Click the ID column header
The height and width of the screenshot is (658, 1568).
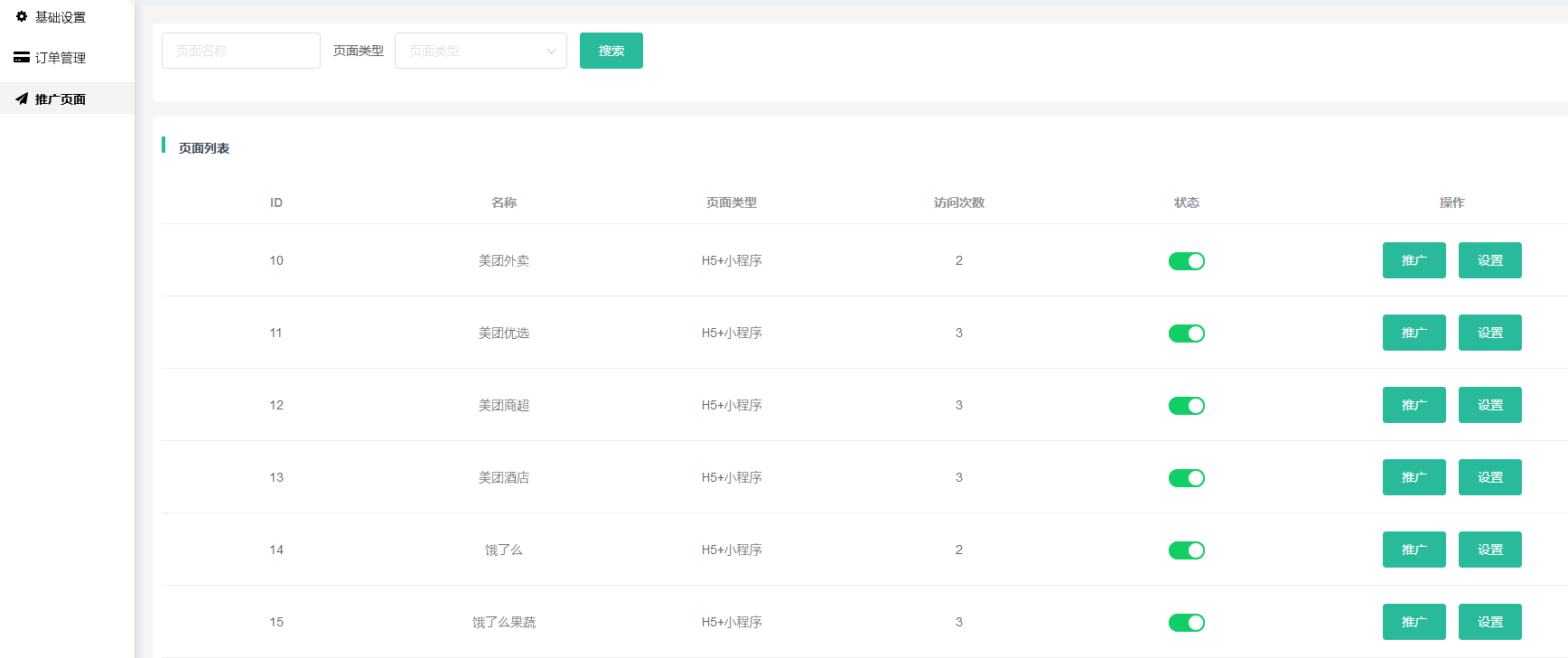point(276,202)
